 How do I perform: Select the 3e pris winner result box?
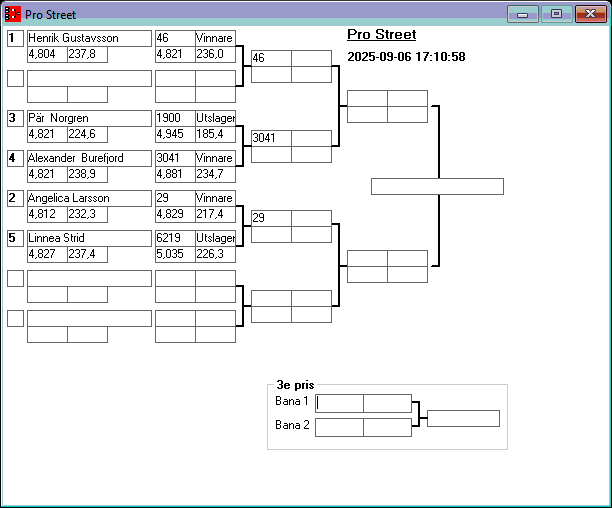tap(462, 418)
